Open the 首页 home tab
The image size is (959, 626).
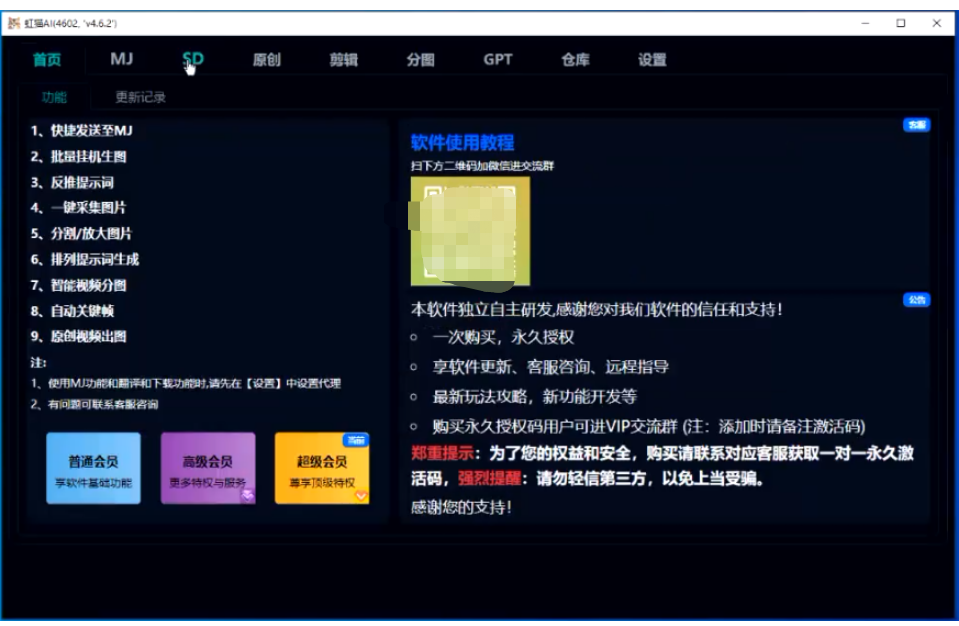click(47, 60)
